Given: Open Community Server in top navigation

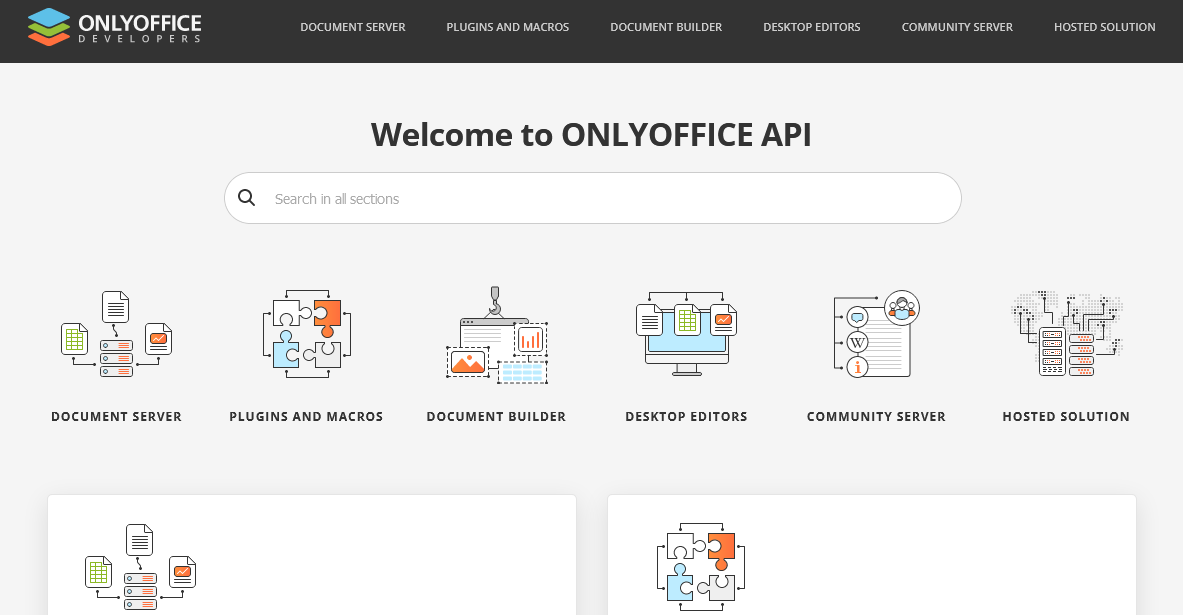Looking at the screenshot, I should [957, 27].
